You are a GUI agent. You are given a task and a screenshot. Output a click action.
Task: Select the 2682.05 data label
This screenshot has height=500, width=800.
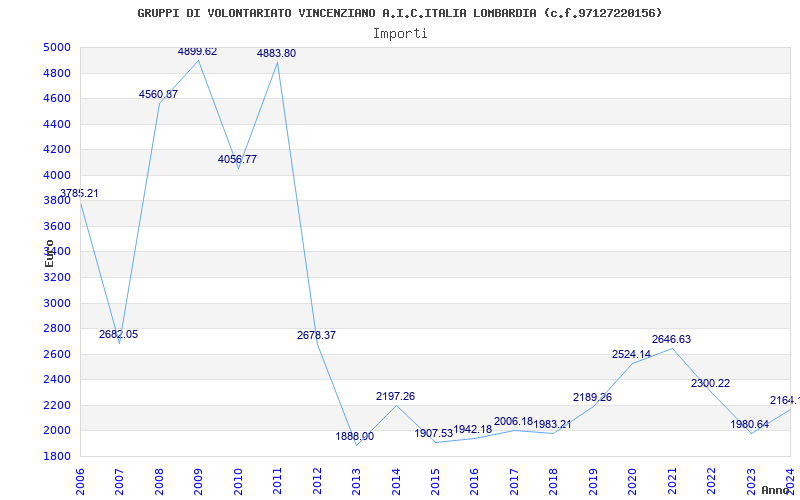118,335
